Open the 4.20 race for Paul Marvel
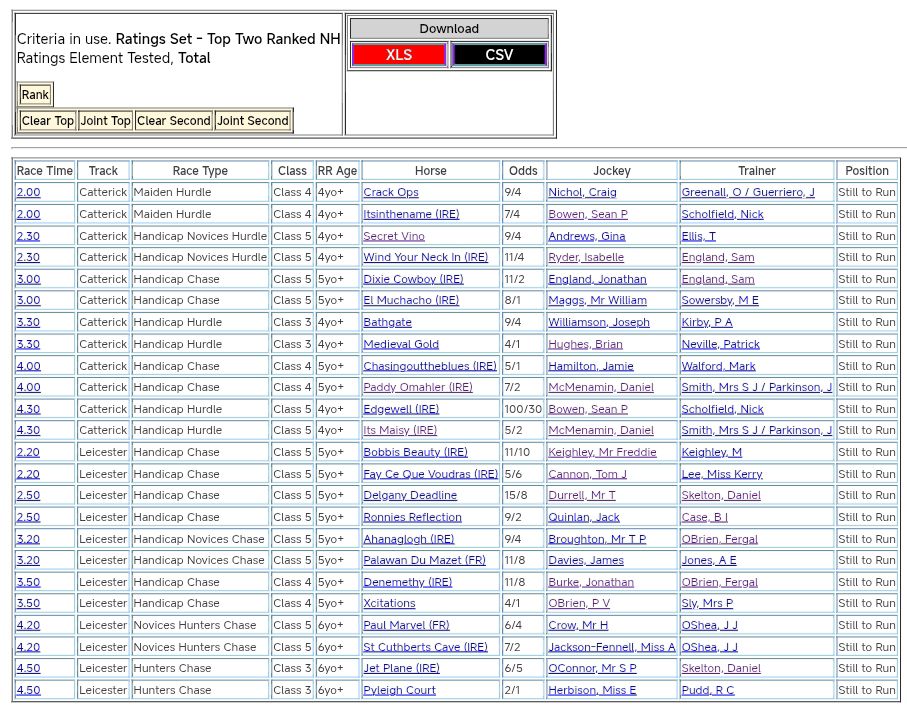The image size is (907, 721). 28,626
